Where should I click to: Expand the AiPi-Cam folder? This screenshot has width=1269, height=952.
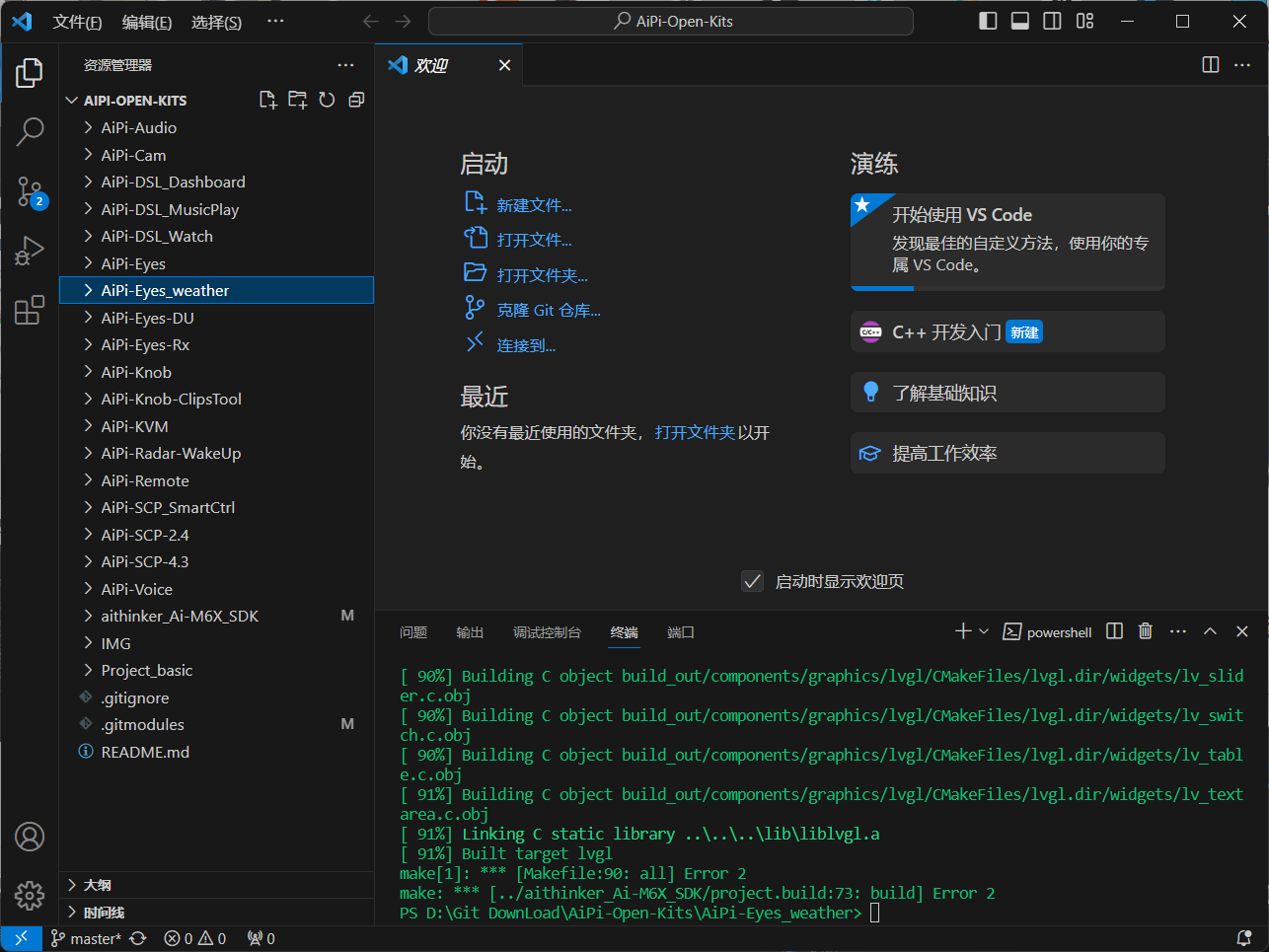pos(217,155)
